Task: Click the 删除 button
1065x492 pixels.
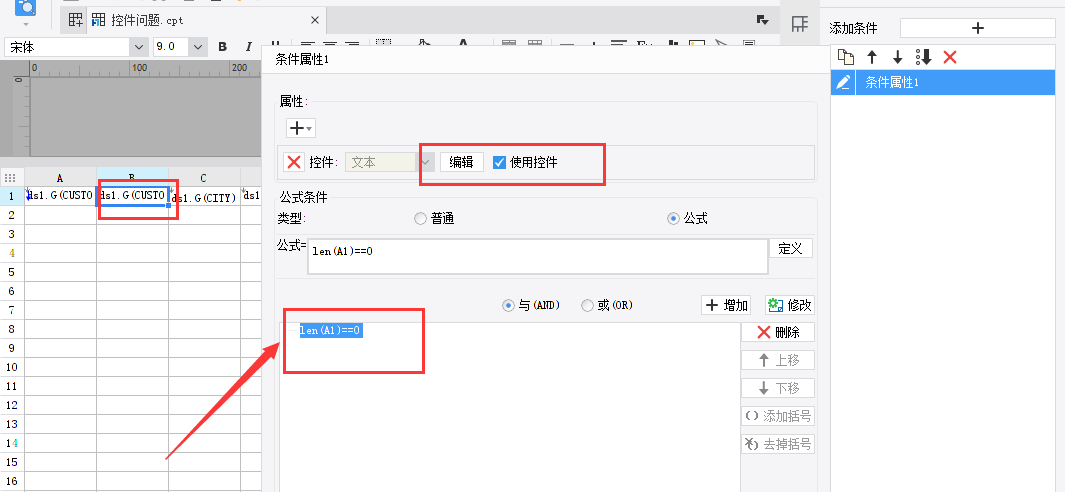Action: [x=778, y=332]
